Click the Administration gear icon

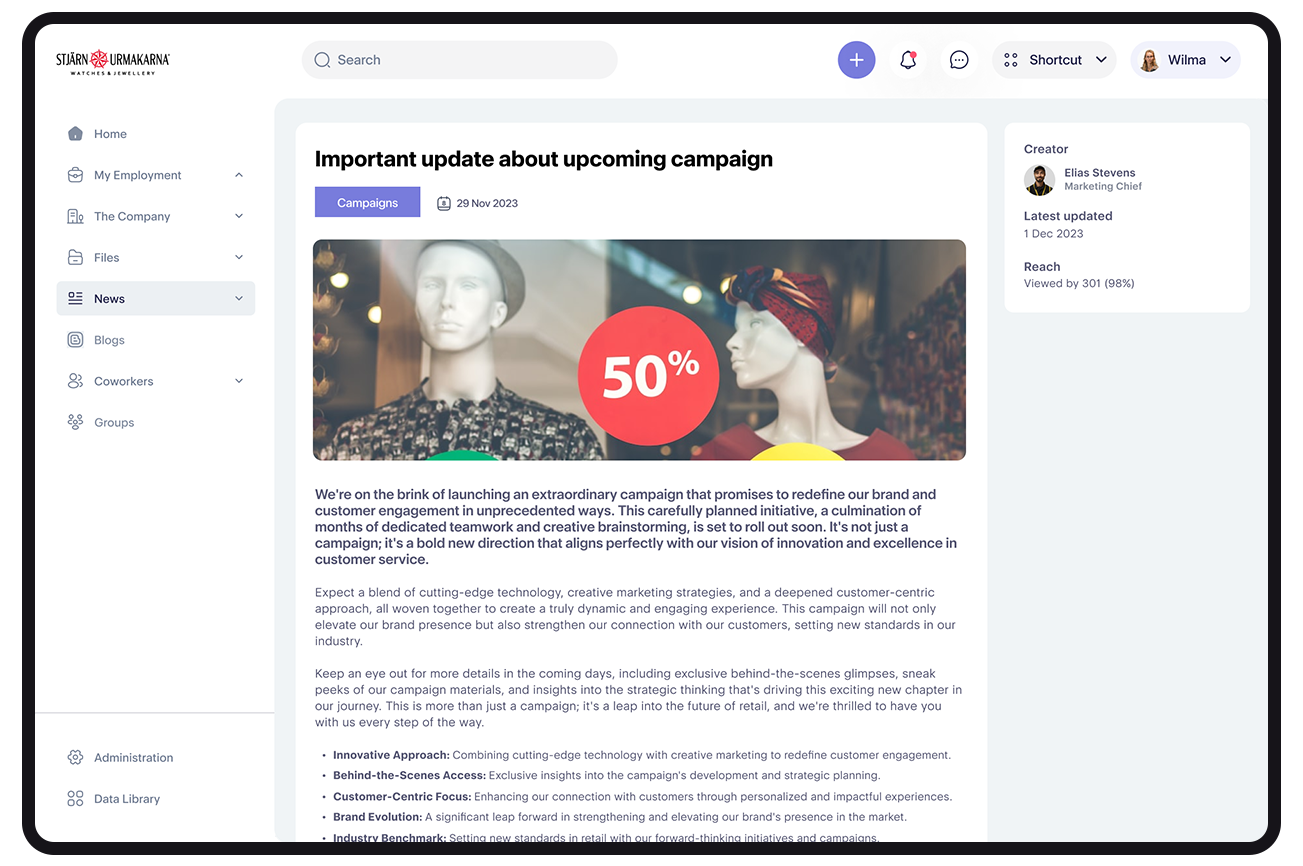click(75, 758)
